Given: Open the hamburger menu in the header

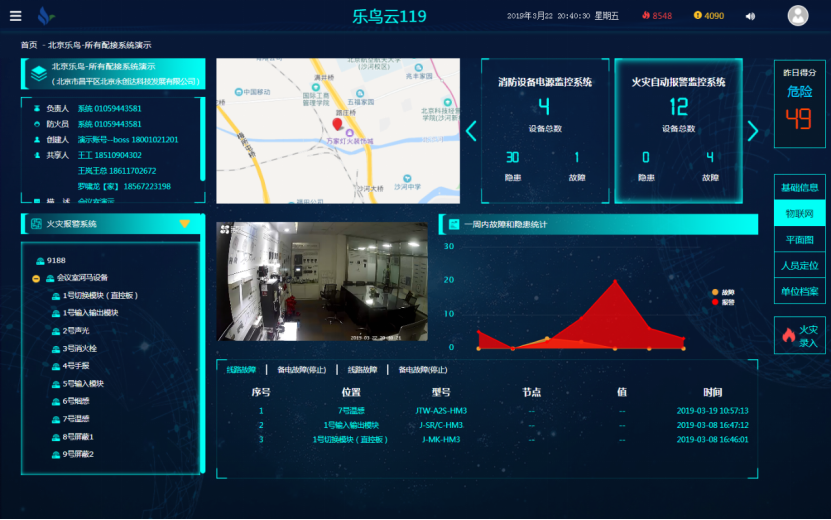Looking at the screenshot, I should [x=15, y=15].
